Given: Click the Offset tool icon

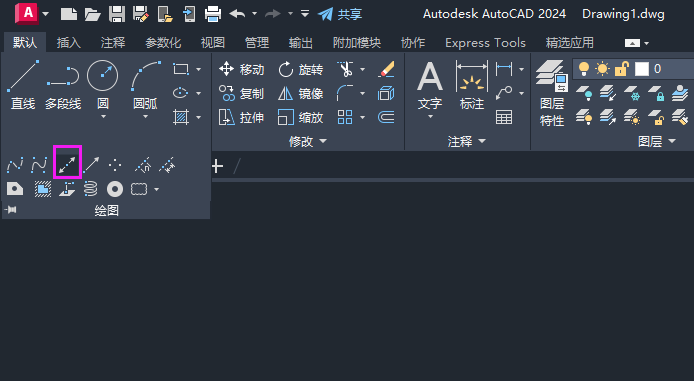Looking at the screenshot, I should pos(386,117).
